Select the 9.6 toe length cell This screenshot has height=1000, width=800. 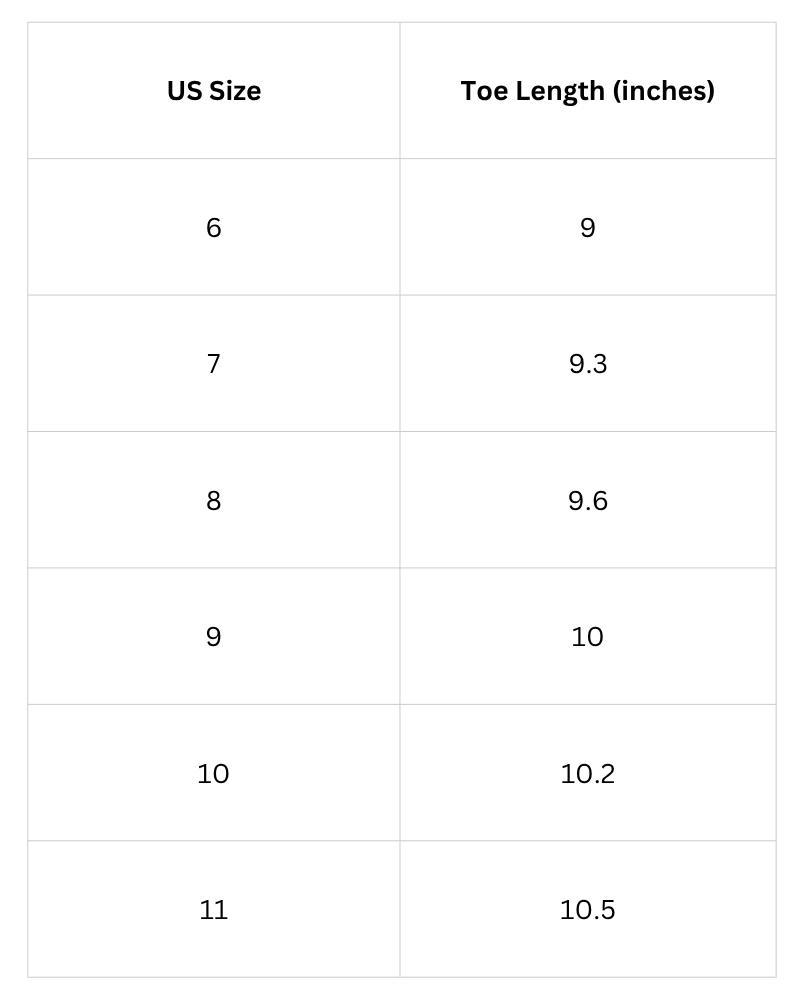[x=588, y=500]
